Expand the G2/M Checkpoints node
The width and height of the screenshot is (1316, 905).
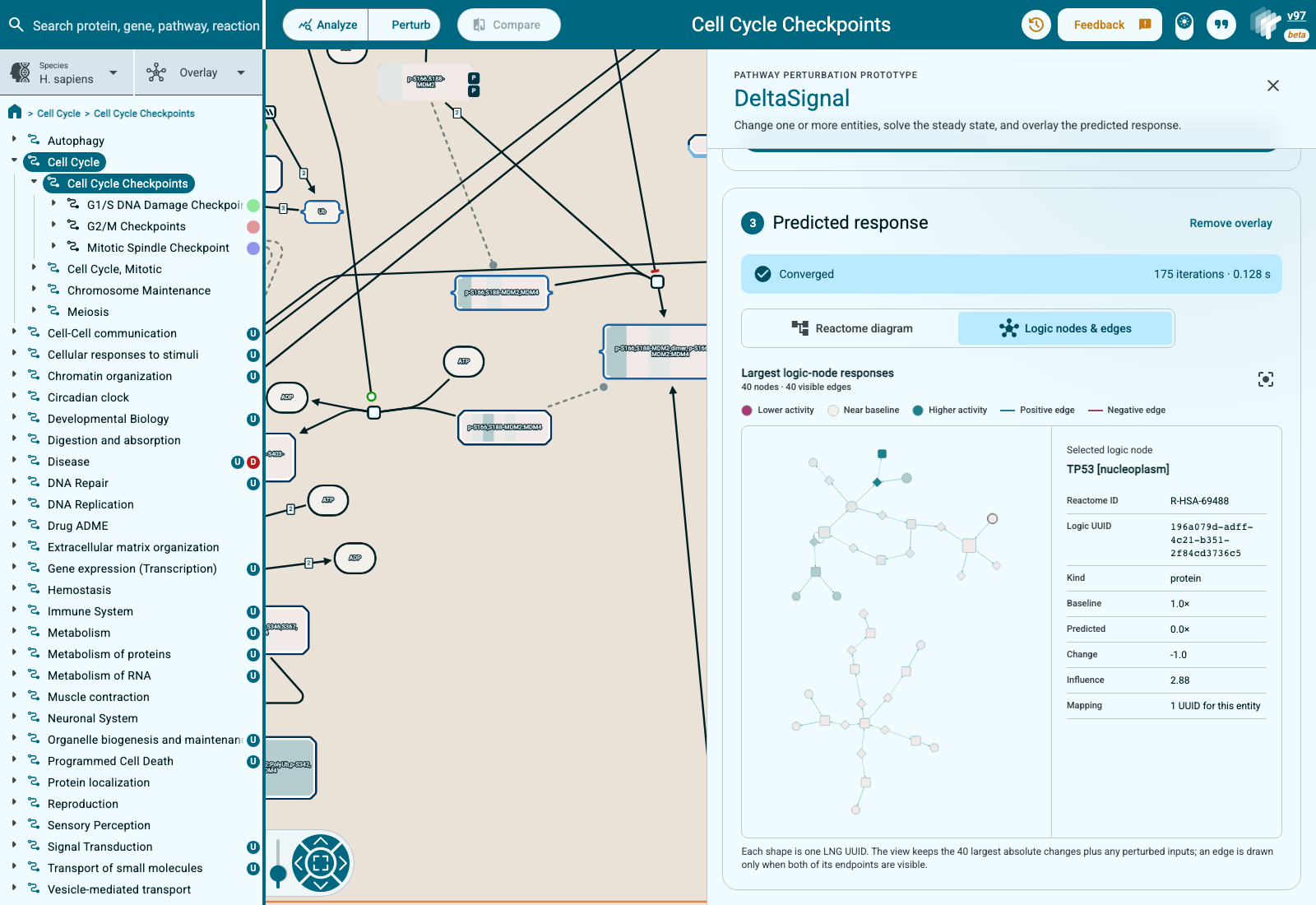[53, 225]
